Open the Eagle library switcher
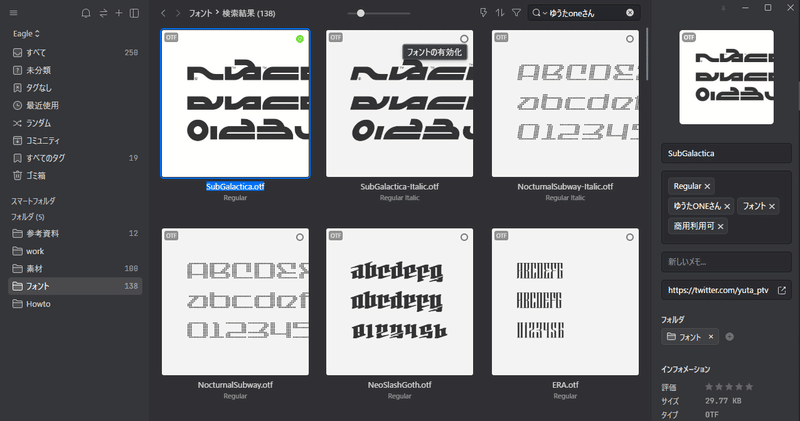This screenshot has width=800, height=421. tap(26, 34)
